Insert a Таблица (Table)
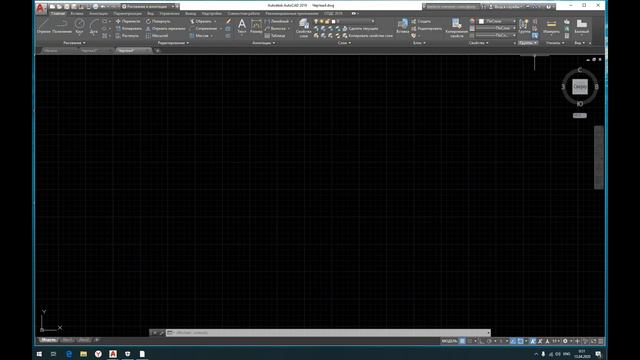 click(x=275, y=36)
